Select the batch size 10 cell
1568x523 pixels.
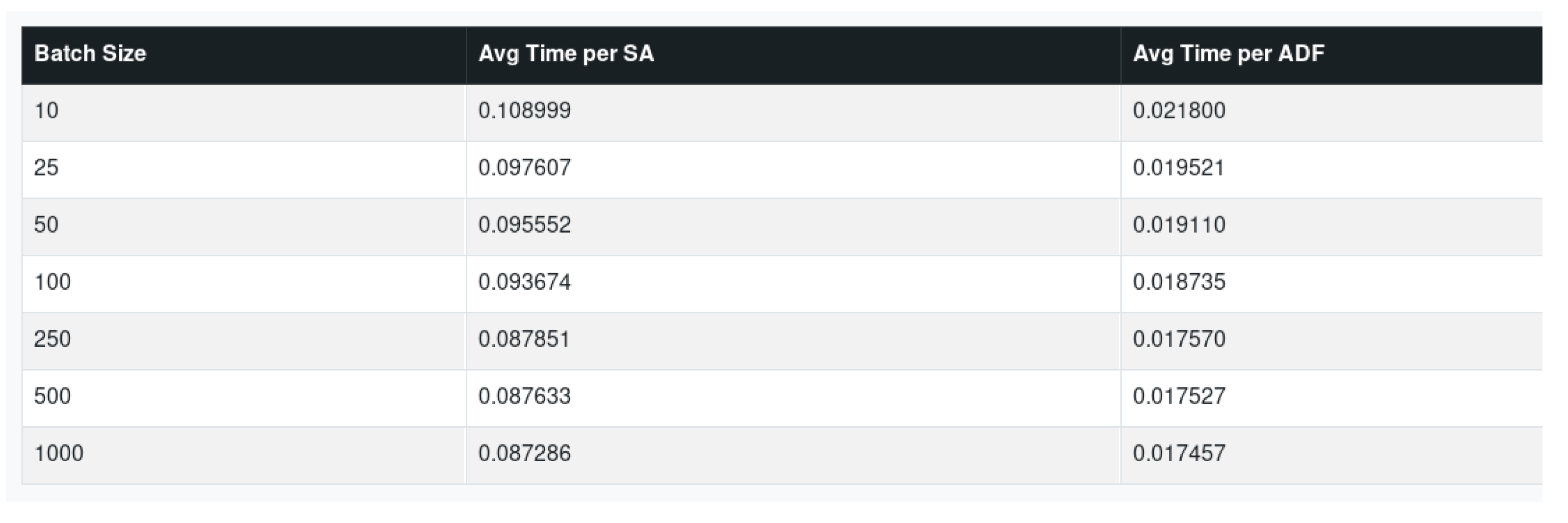(46, 111)
